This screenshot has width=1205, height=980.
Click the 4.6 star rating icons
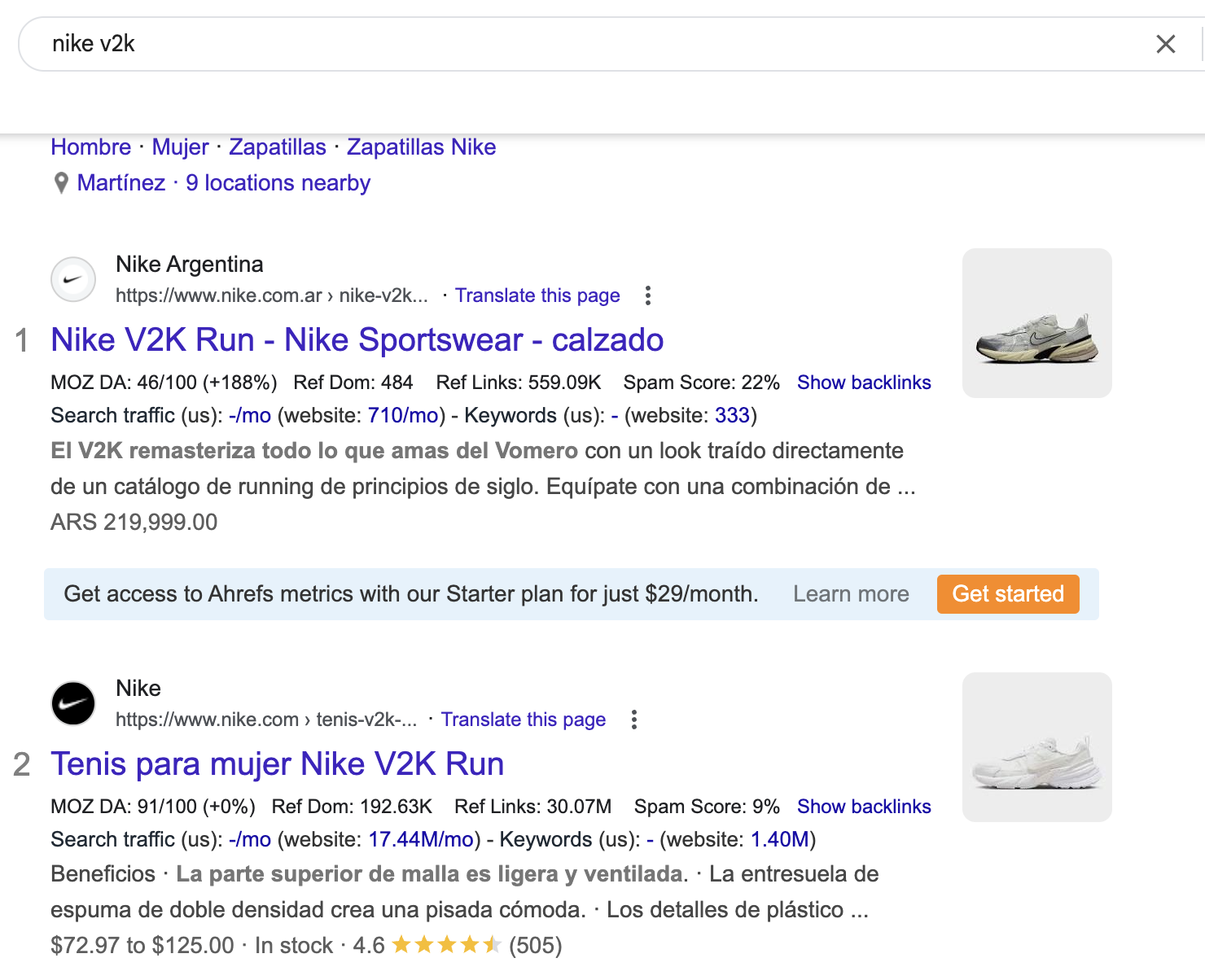click(446, 945)
